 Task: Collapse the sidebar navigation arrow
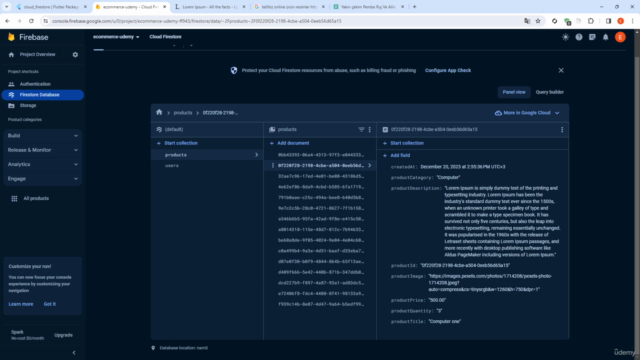point(74,352)
